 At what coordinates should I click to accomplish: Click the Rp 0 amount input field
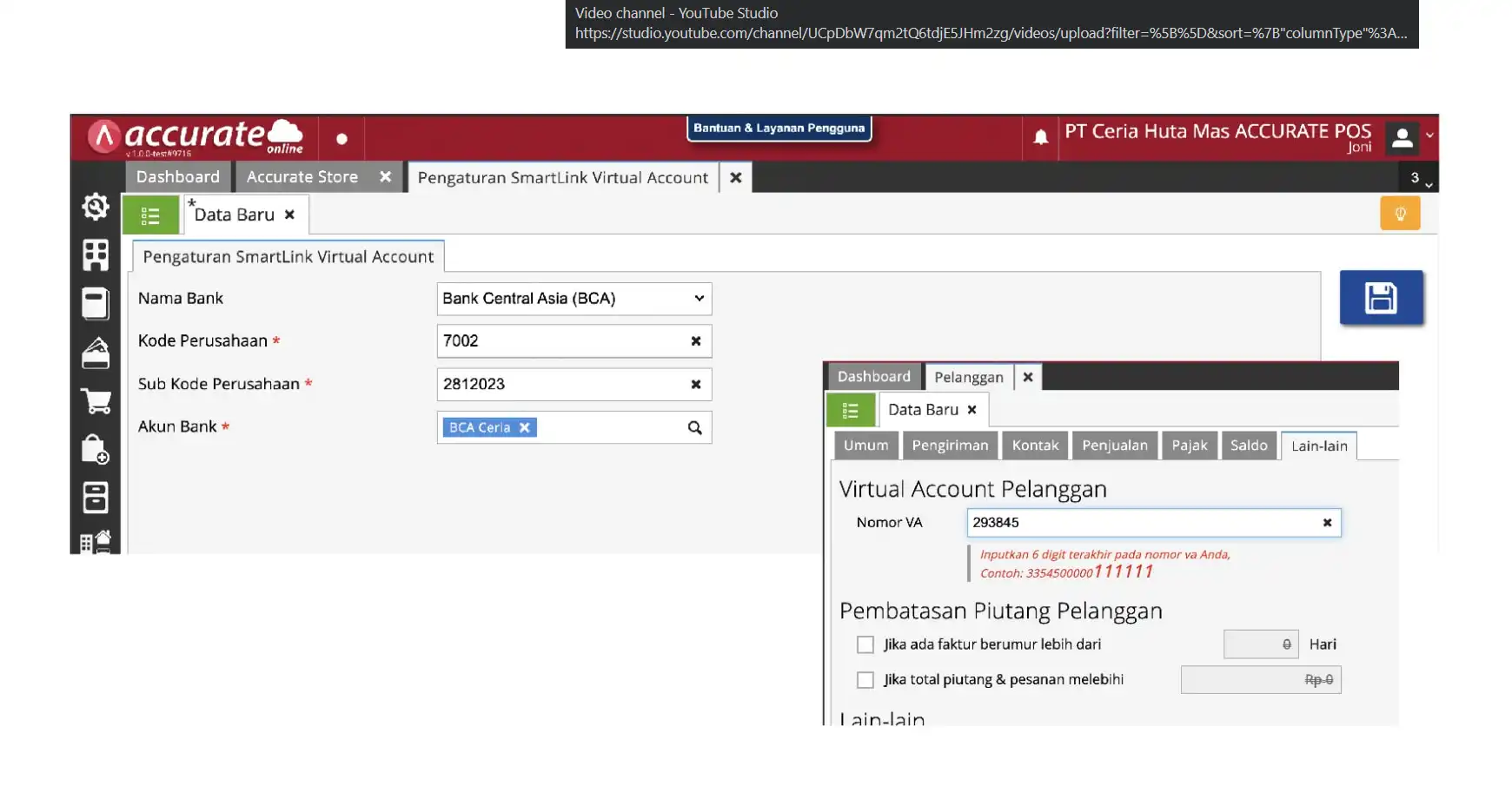(1261, 680)
